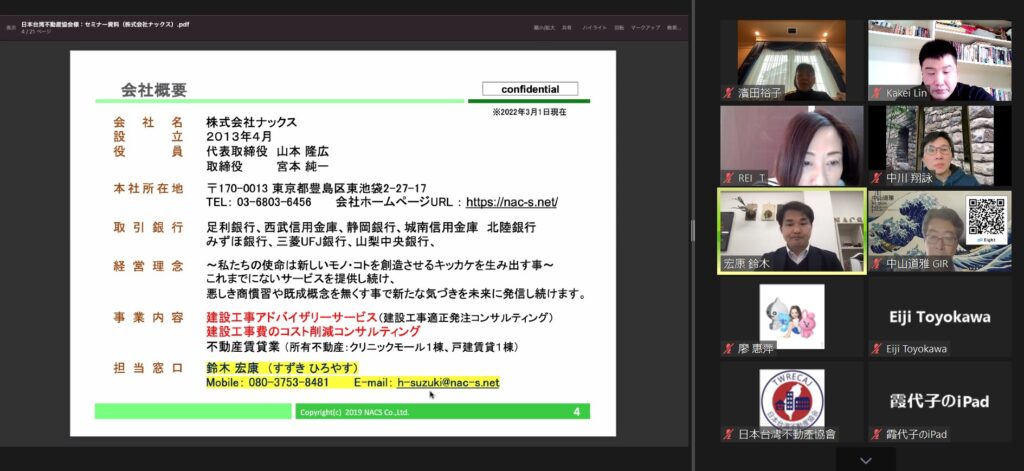Select 宏康 鈴木 active speaker tile
The image size is (1024, 471).
tap(792, 231)
